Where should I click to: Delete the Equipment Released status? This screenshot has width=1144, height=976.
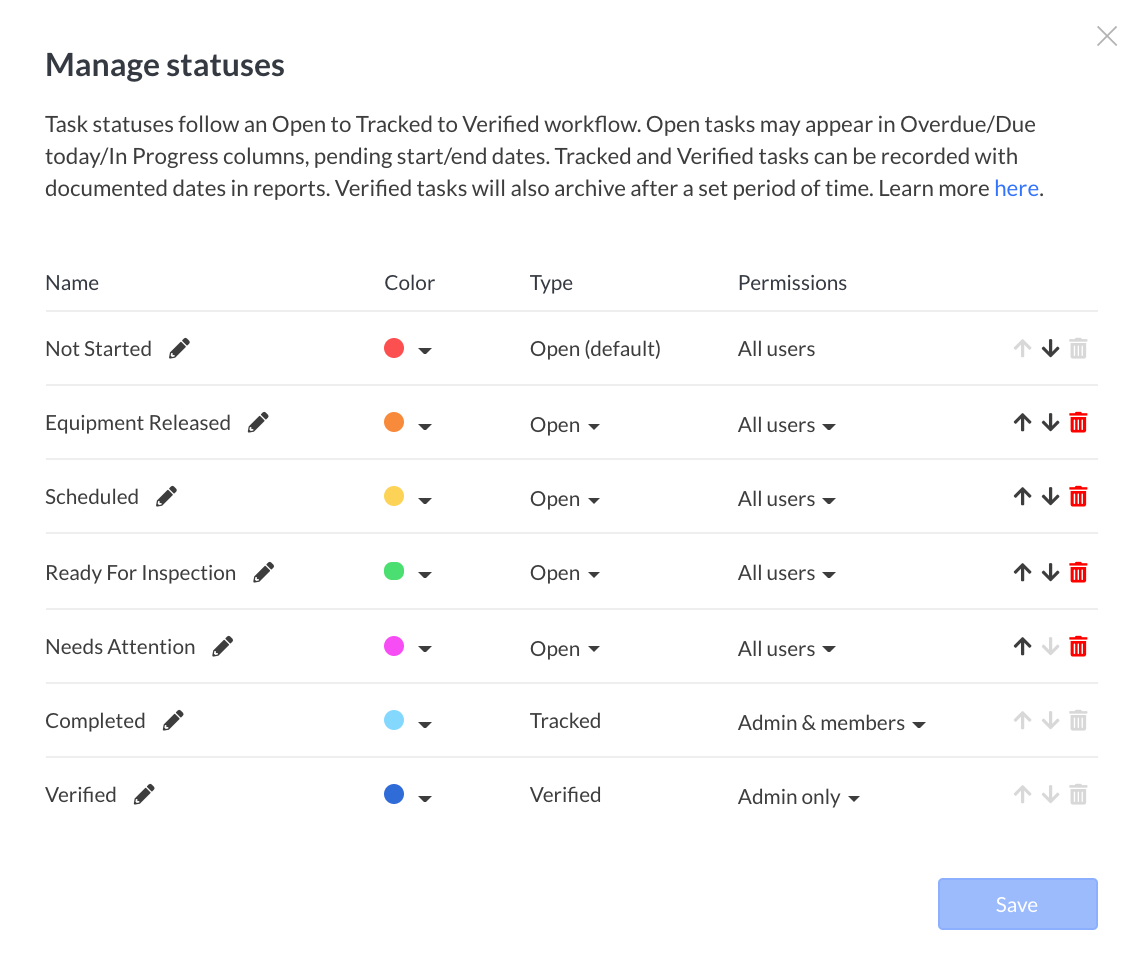coord(1078,422)
